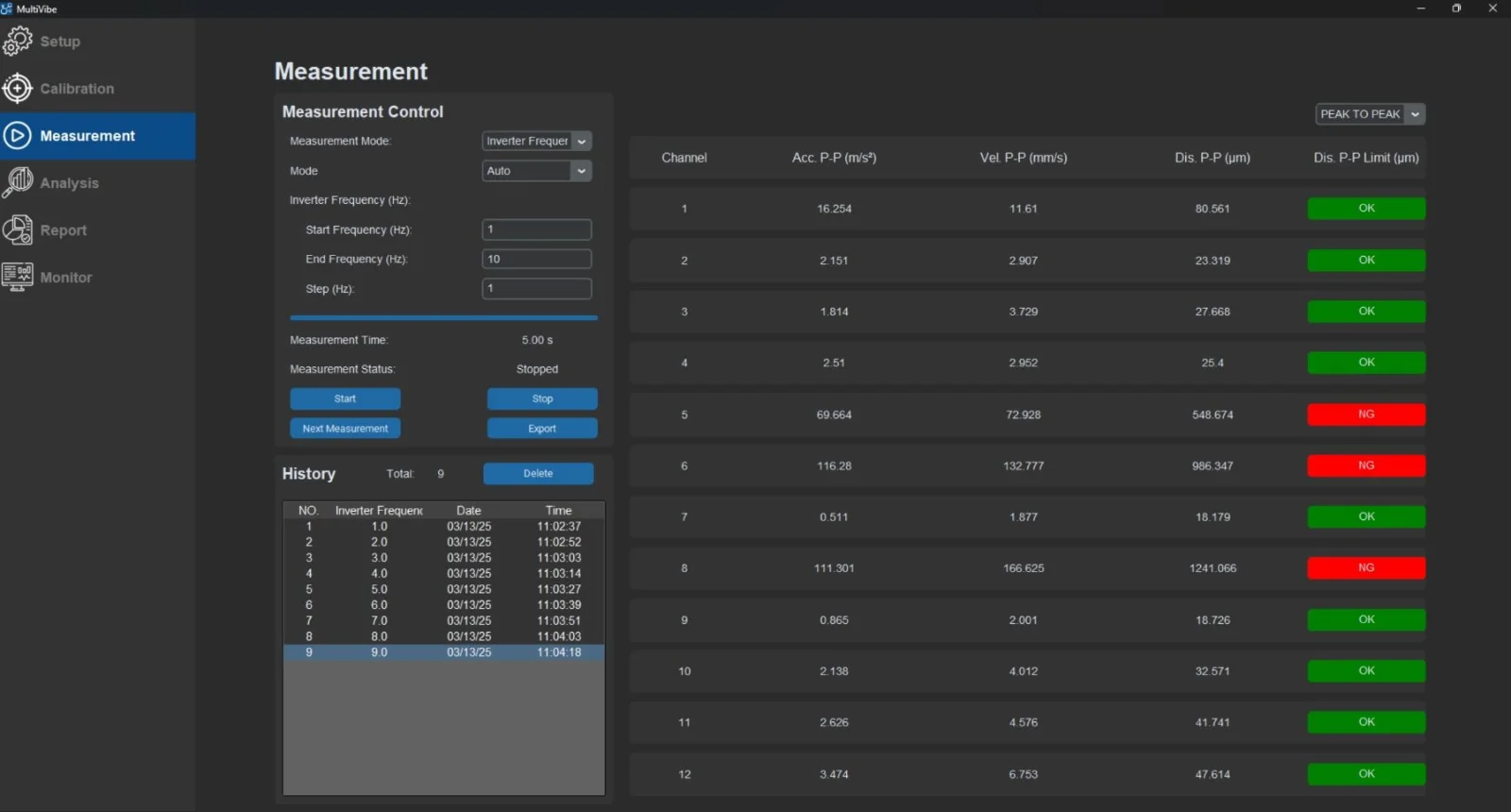Click the Setup gear icon
The height and width of the screenshot is (812, 1511).
tap(17, 41)
